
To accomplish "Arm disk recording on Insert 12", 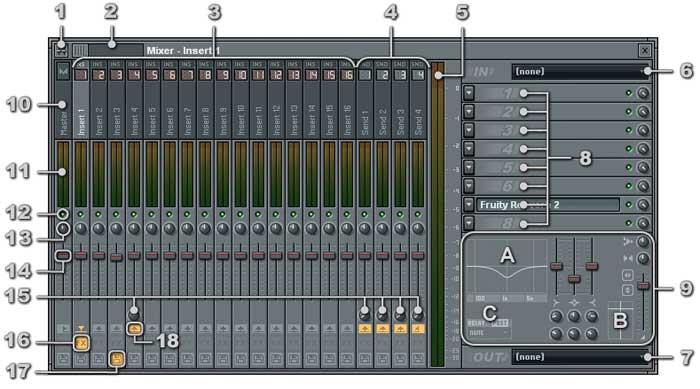I will coord(276,358).
